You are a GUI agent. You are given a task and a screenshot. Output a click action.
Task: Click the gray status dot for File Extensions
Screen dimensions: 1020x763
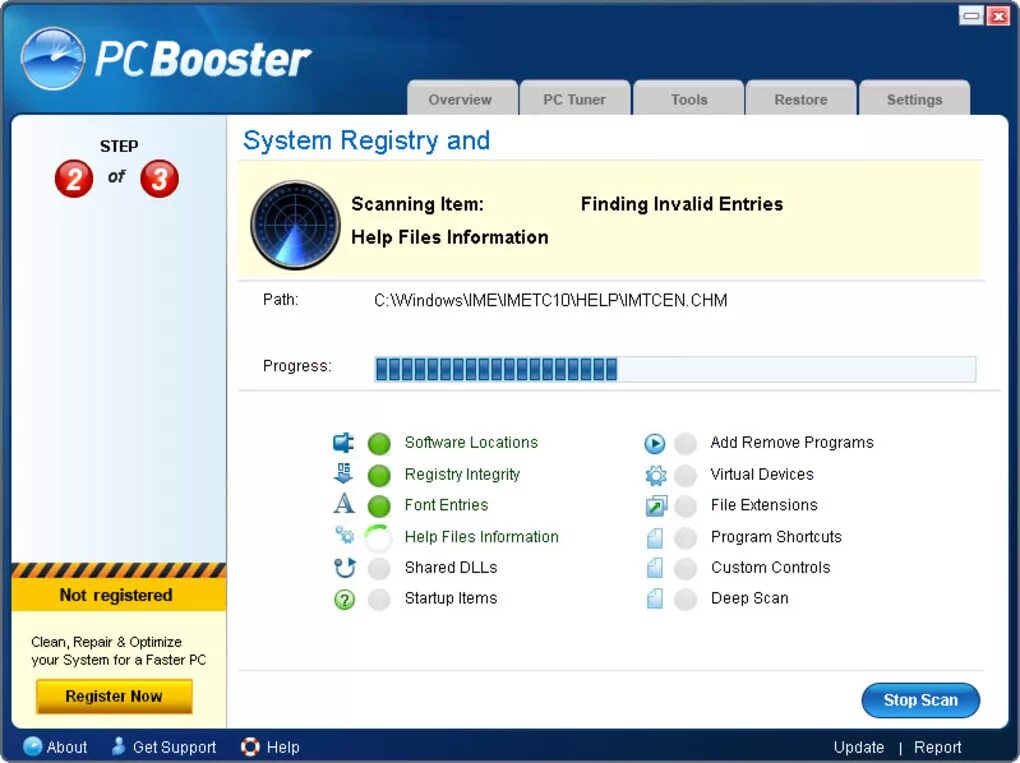pos(686,505)
